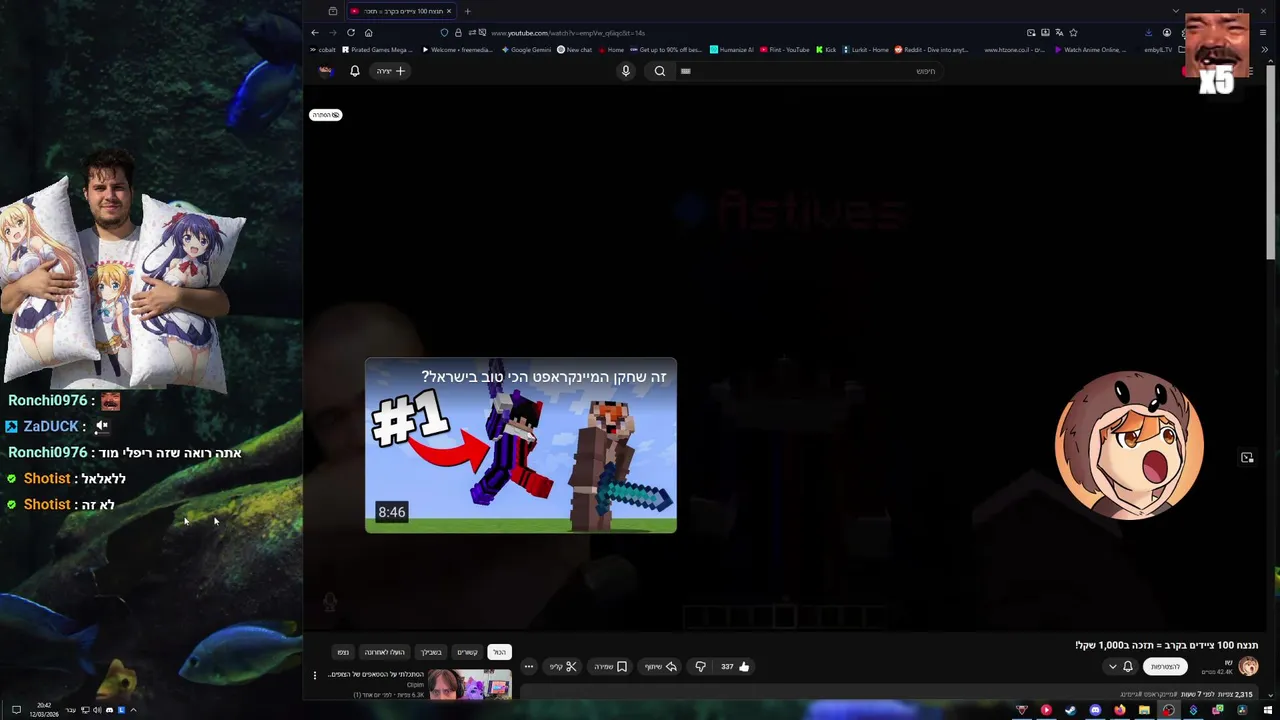
Task: Click the YouTube Create (יצירה) button
Action: 391,71
